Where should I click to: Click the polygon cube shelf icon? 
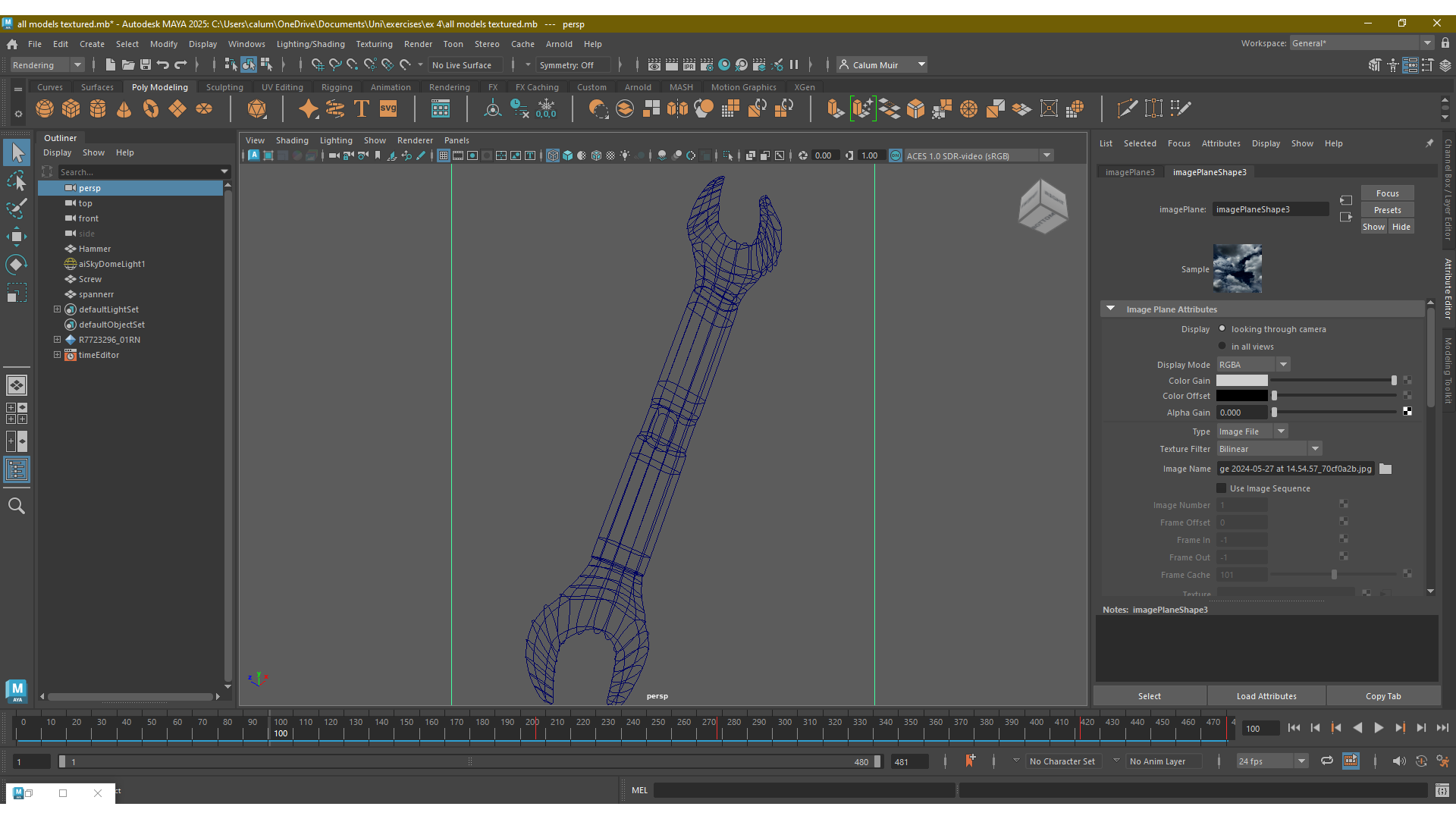[71, 109]
